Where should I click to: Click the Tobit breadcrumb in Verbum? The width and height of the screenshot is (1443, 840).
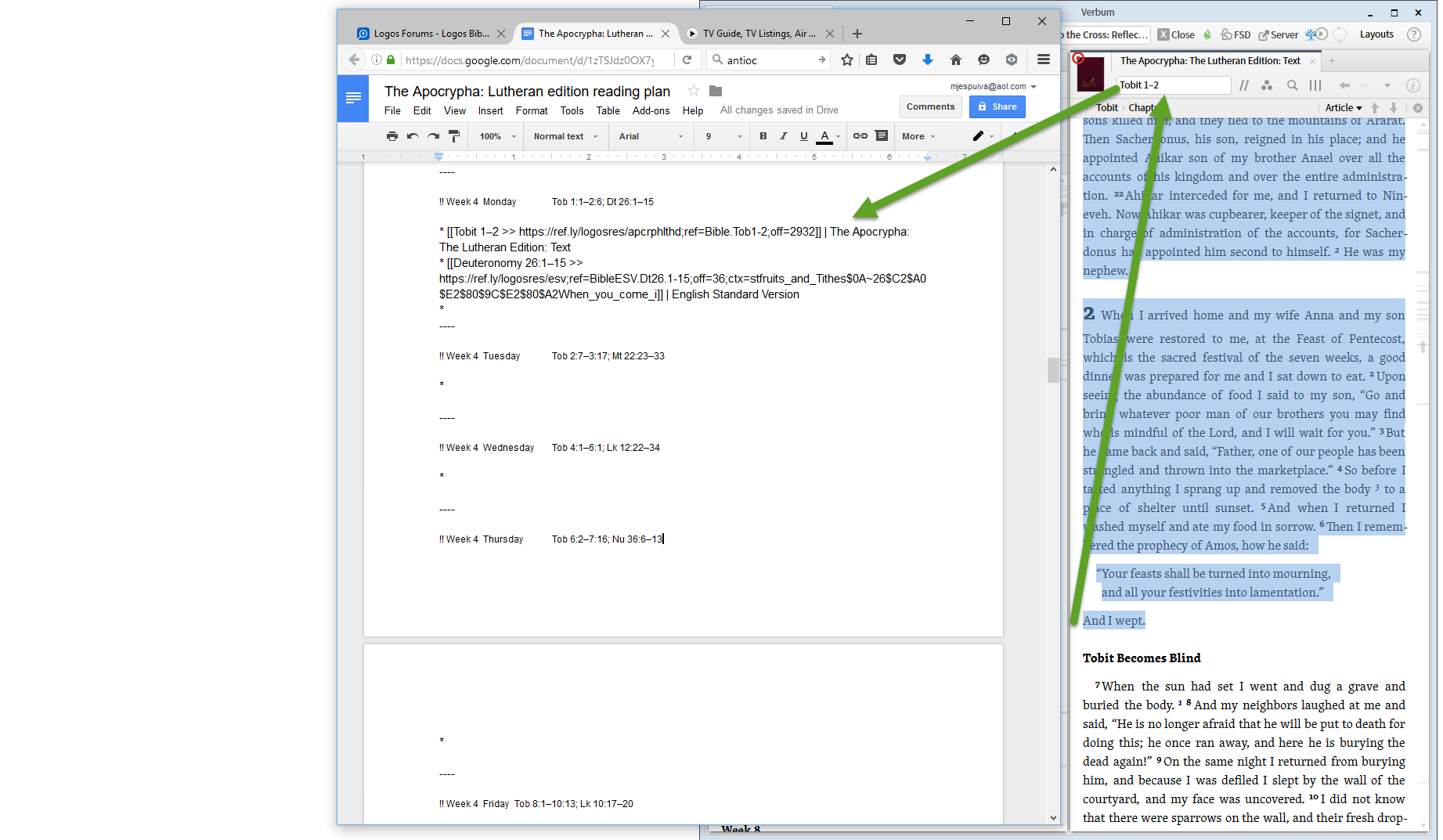pos(1106,108)
